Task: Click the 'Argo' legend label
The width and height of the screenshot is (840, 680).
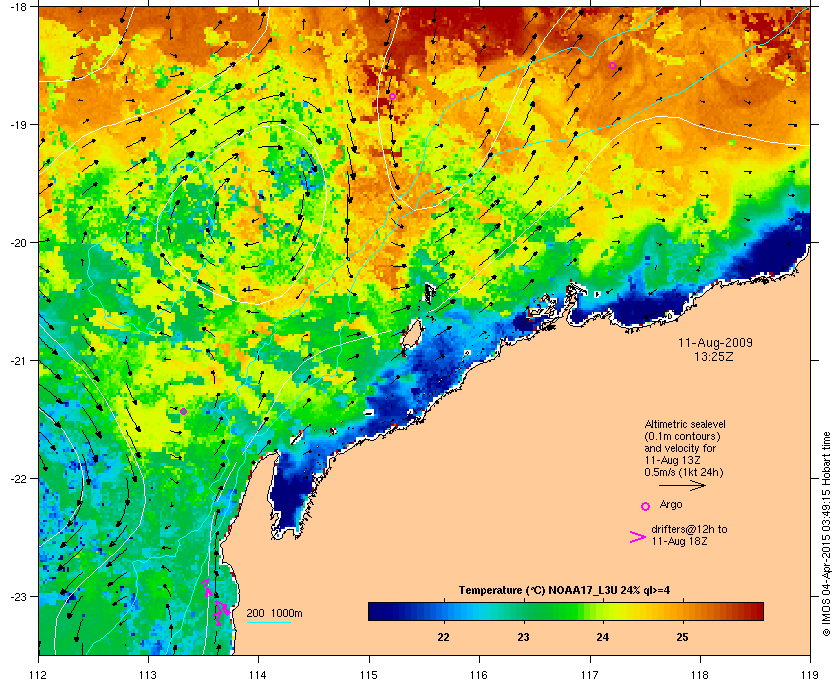Action: pos(671,504)
